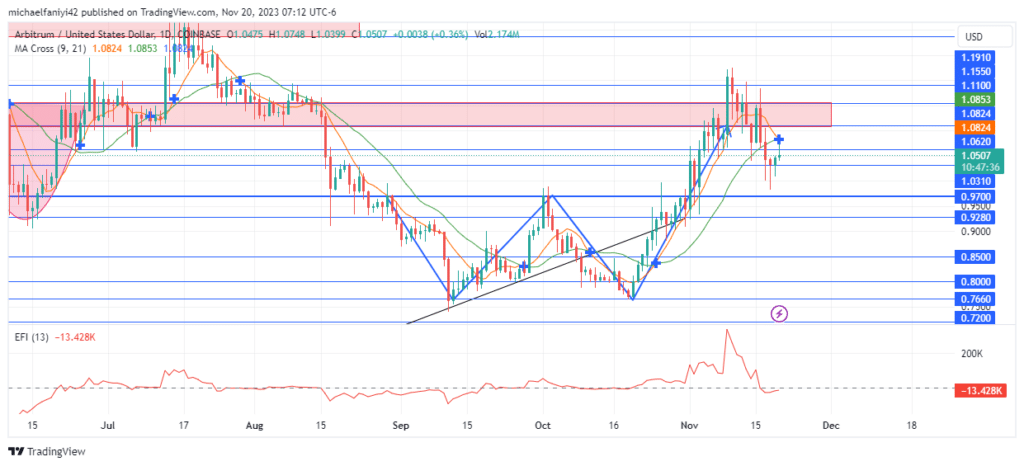
Task: Select the 0.9700 price label
Action: 975,196
